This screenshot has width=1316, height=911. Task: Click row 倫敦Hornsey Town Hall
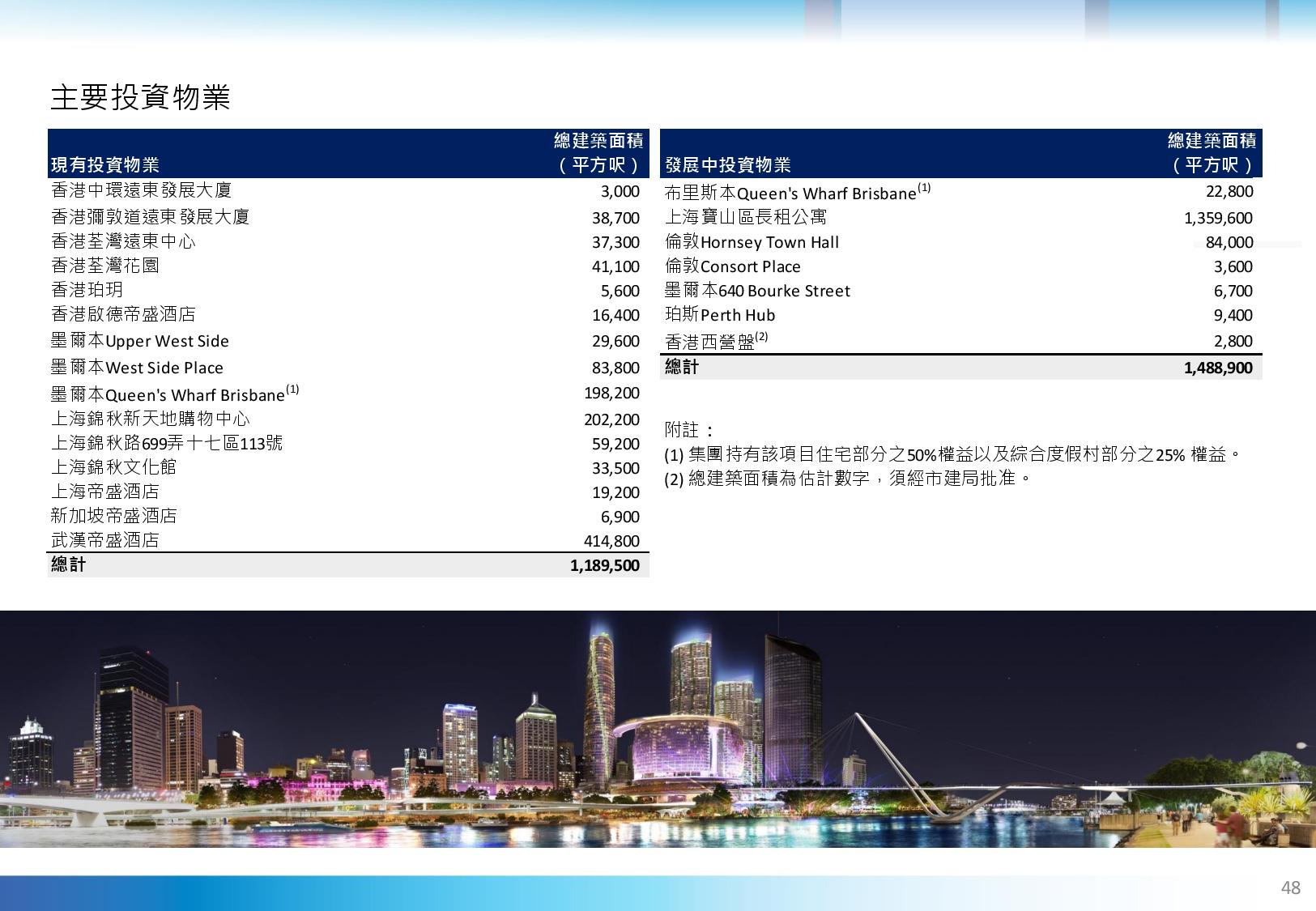[962, 241]
